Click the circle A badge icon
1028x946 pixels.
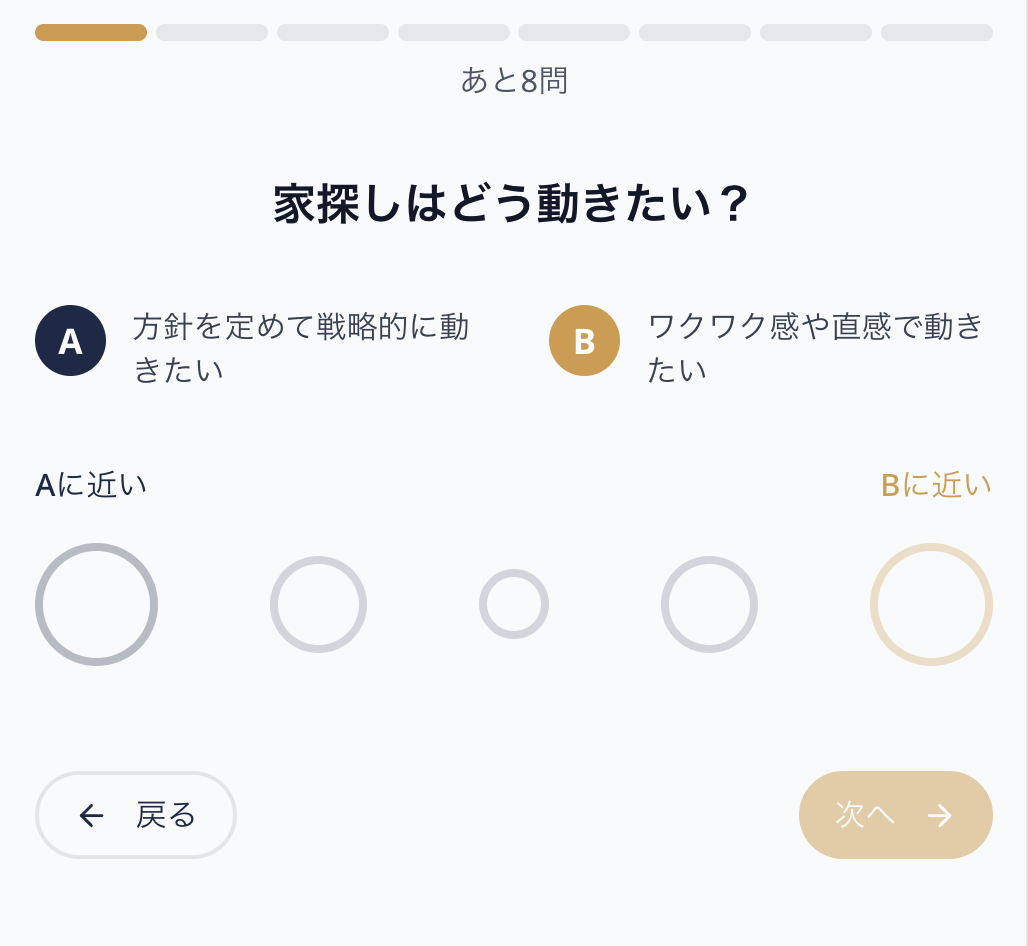70,340
